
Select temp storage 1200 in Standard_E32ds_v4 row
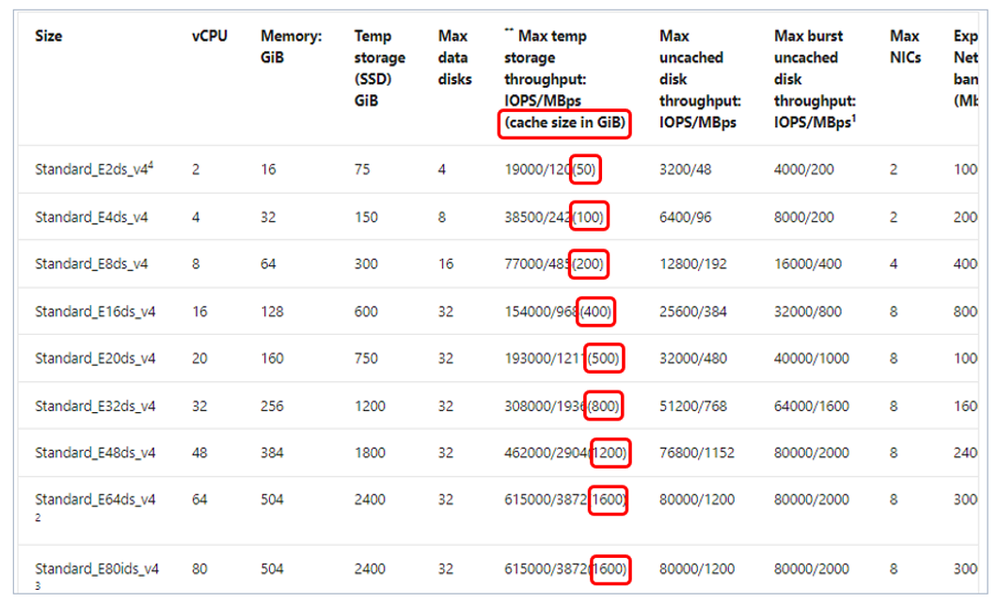click(370, 407)
